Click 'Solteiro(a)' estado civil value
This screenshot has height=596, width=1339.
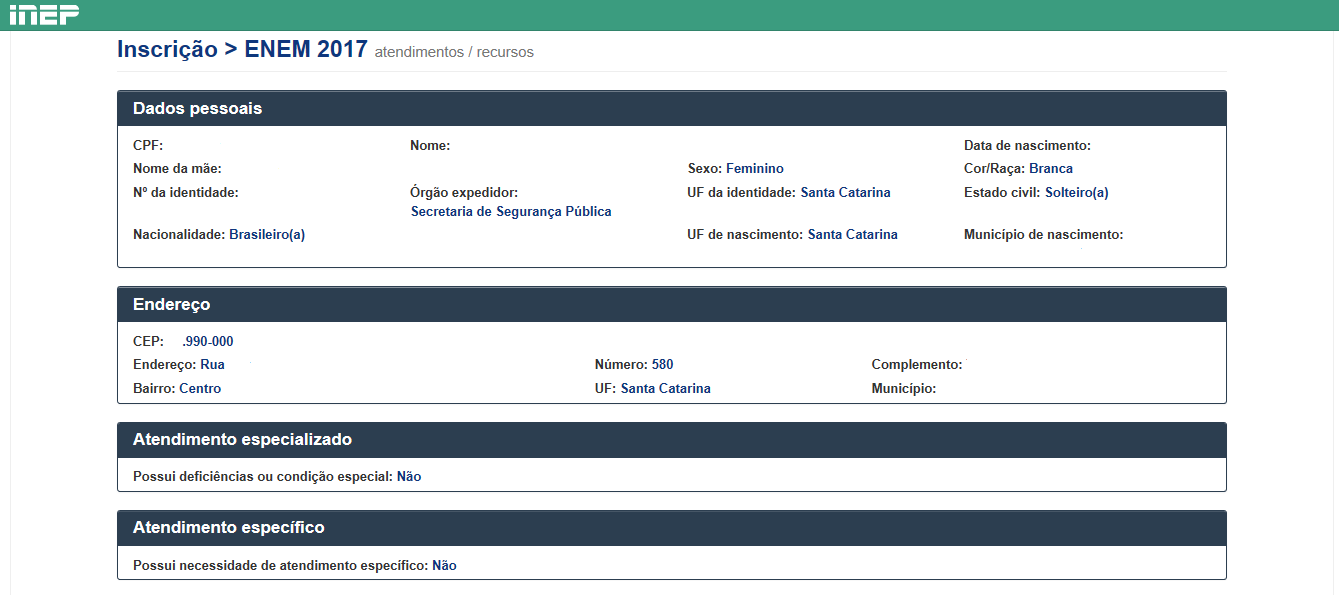tap(1077, 192)
